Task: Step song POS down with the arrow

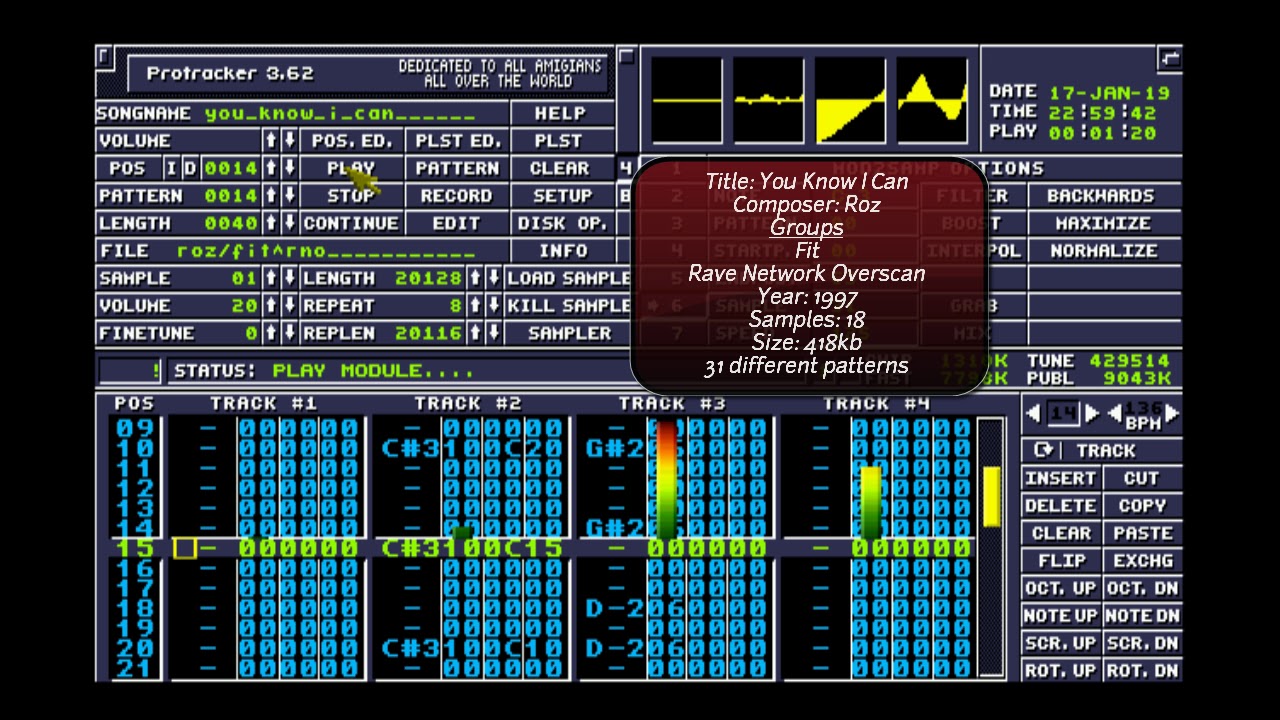Action: (x=289, y=168)
